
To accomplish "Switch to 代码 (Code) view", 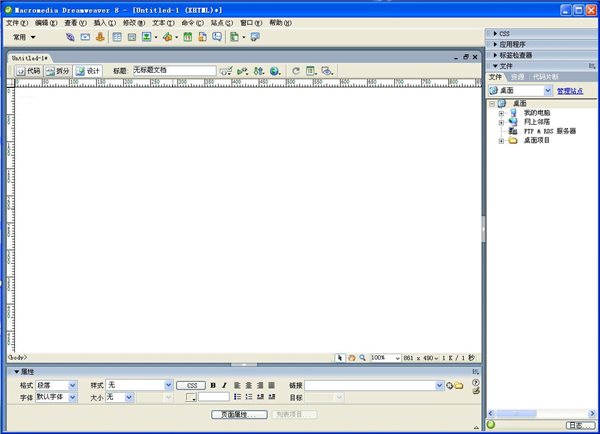I will pyautogui.click(x=28, y=71).
